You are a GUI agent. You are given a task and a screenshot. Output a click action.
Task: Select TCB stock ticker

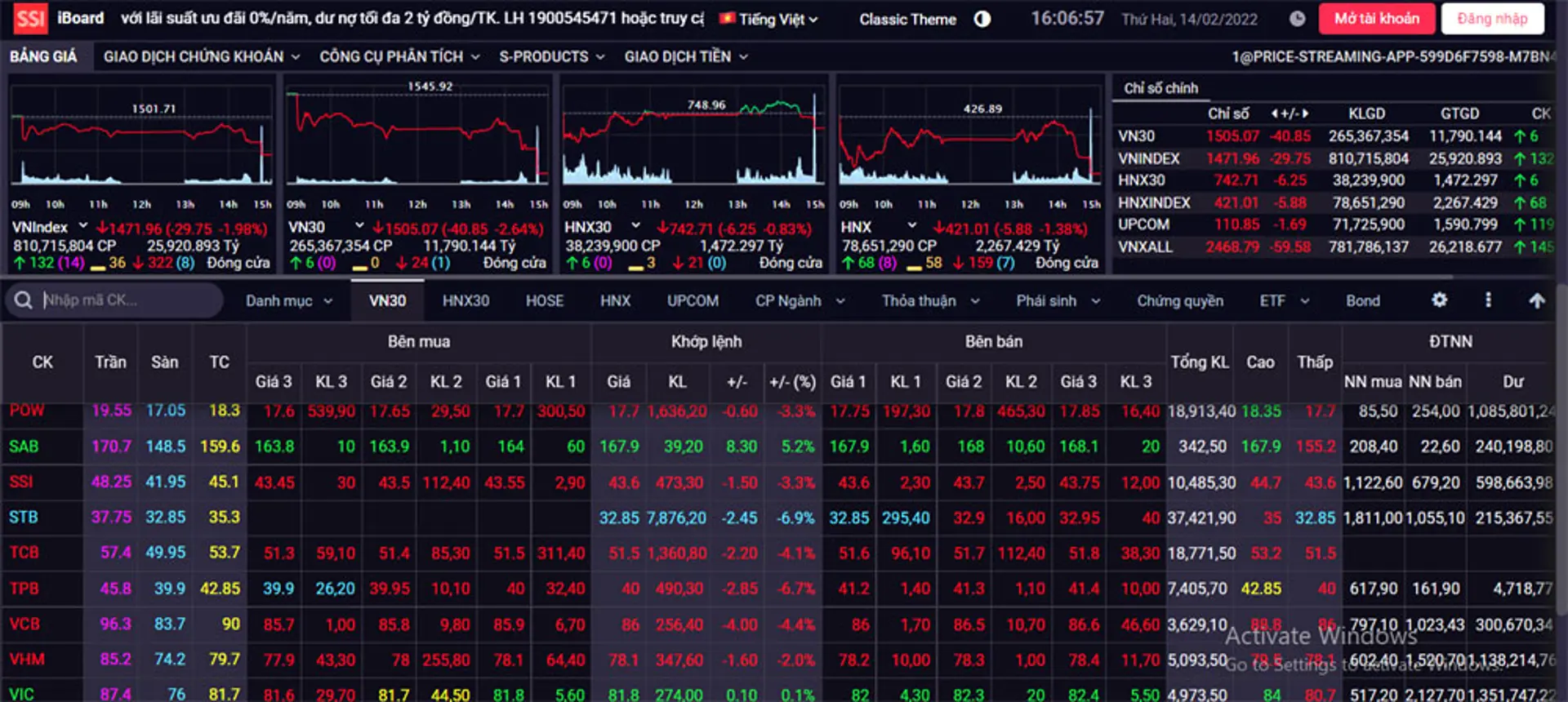[x=24, y=553]
